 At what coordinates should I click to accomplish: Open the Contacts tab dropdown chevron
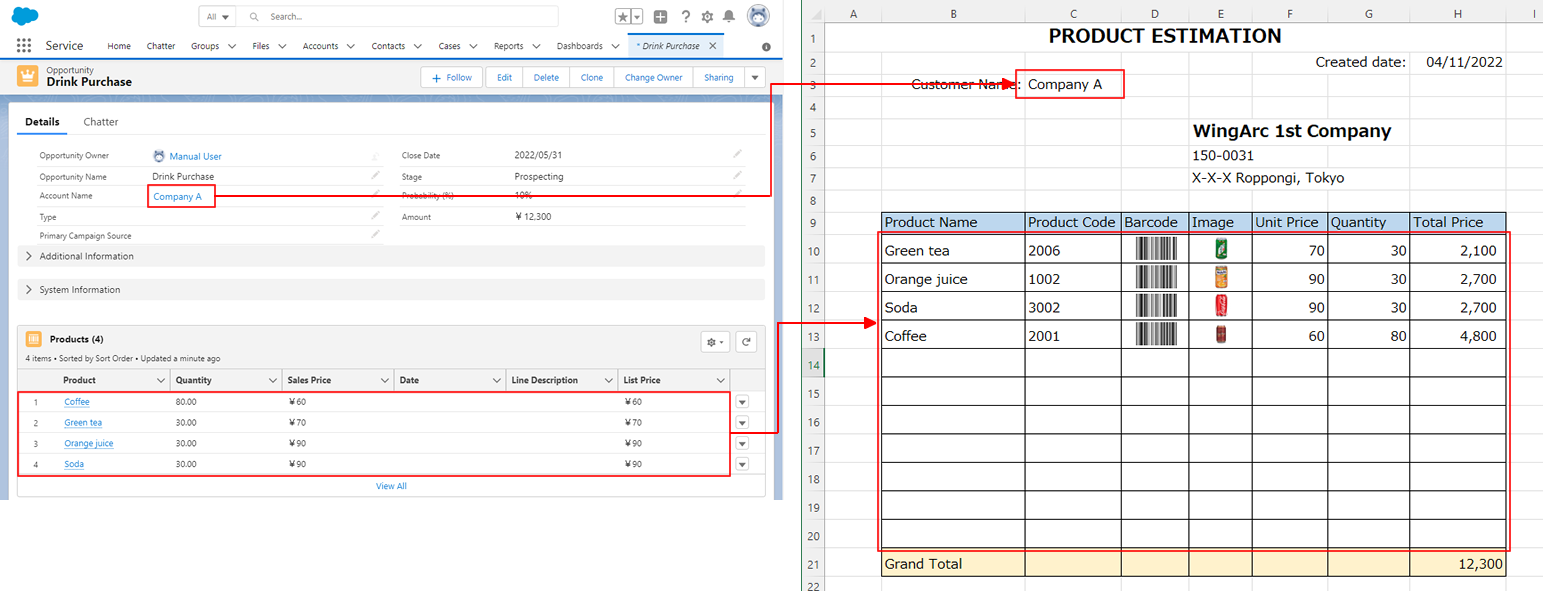click(x=417, y=46)
